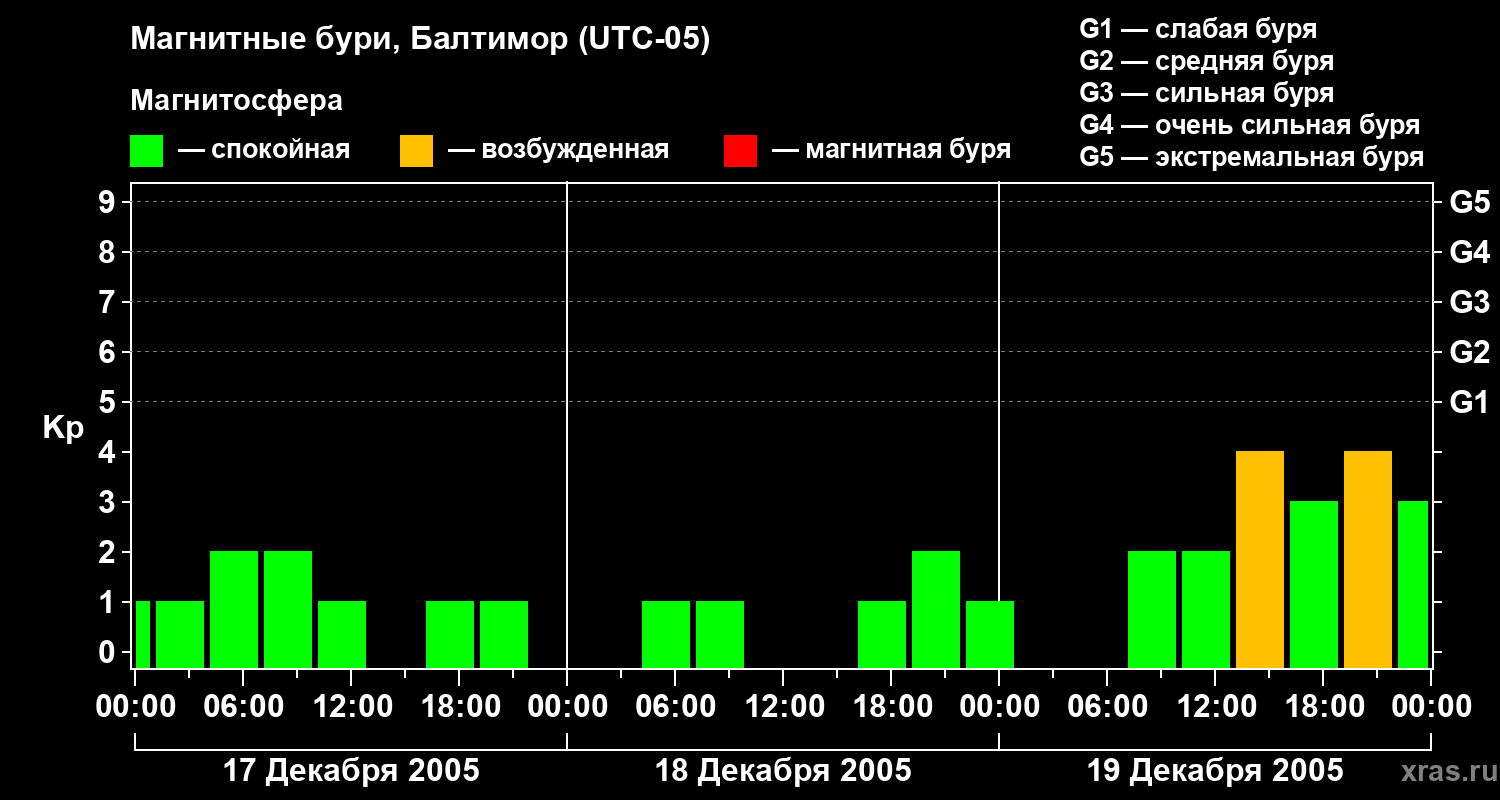This screenshot has width=1500, height=800.
Task: Click the "Kp" axis title
Action: pyautogui.click(x=63, y=427)
